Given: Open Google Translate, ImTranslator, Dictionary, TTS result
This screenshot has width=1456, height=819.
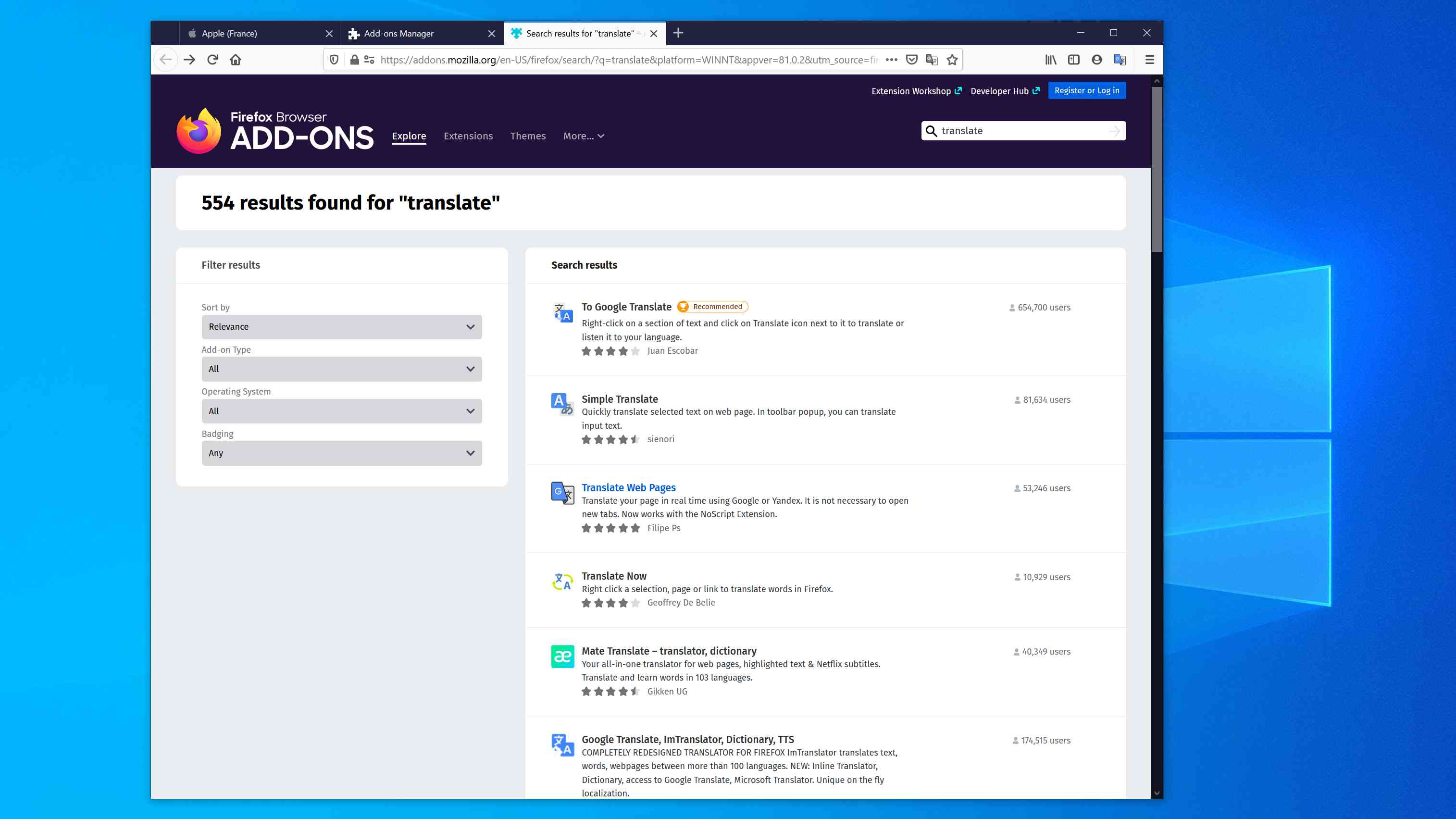Looking at the screenshot, I should pyautogui.click(x=688, y=739).
